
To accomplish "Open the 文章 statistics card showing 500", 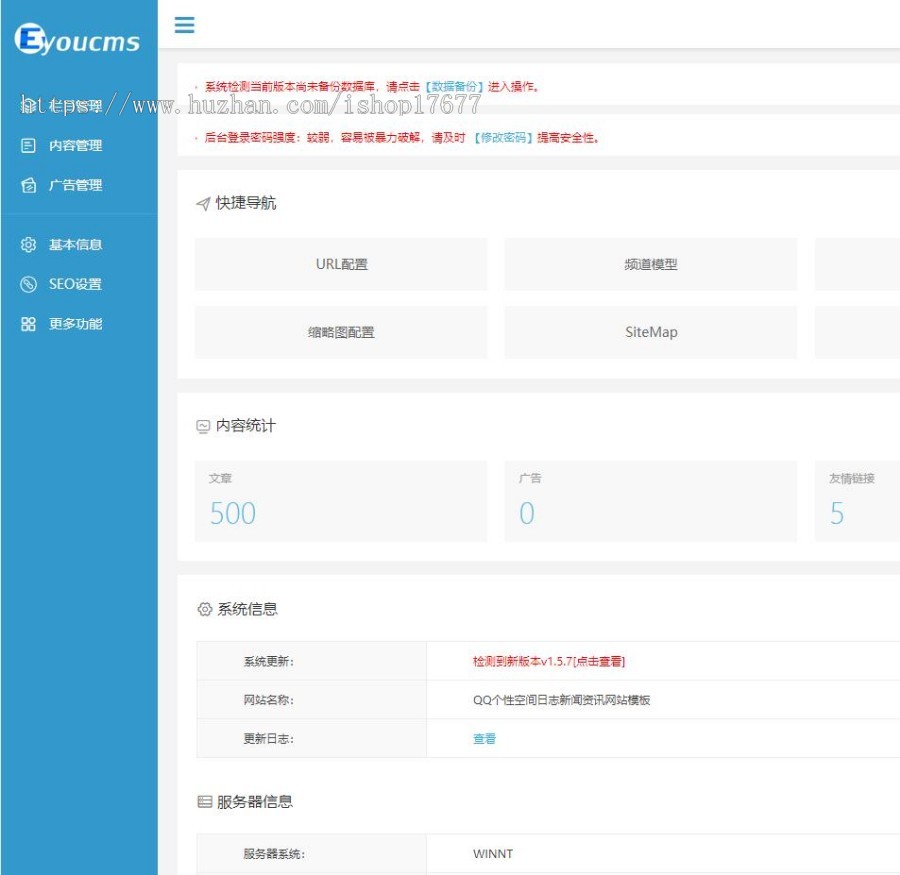I will click(341, 501).
